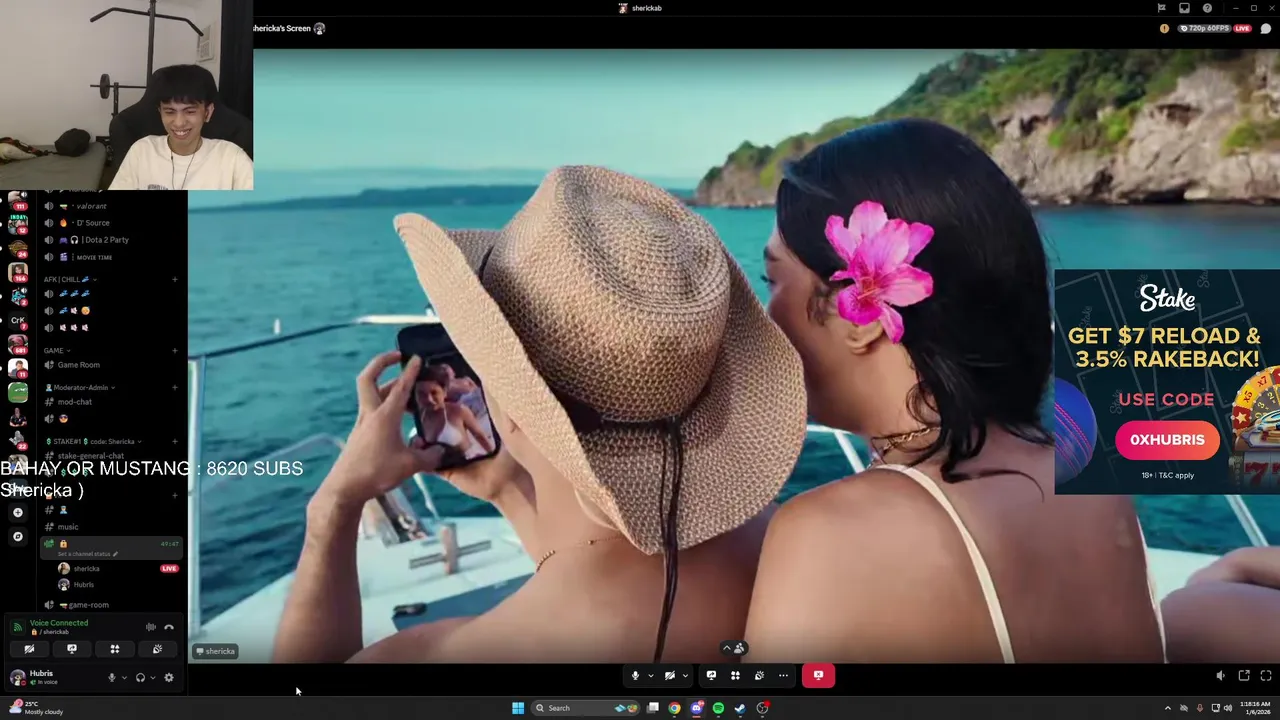The image size is (1280, 720).
Task: Open activities button in the voice panel
Action: [115, 649]
